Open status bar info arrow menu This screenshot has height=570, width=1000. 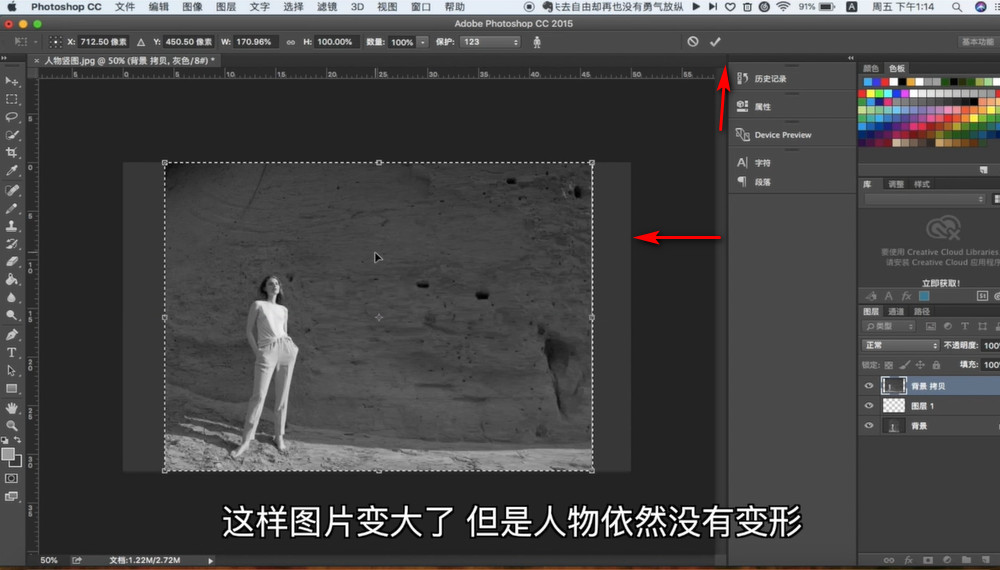[x=210, y=560]
